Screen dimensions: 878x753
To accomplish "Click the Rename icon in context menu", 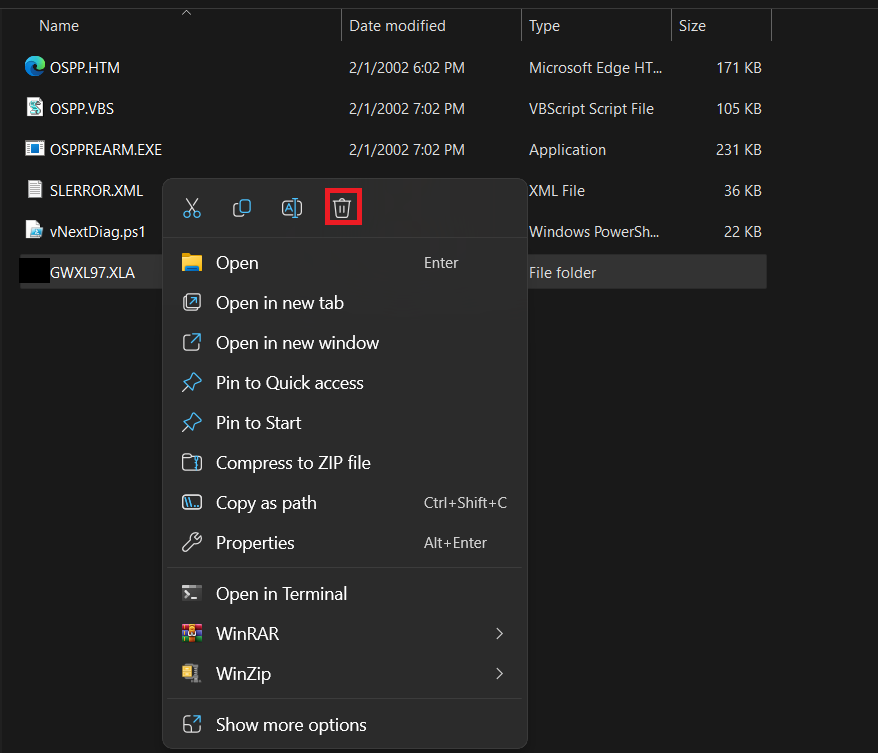I will tap(292, 208).
